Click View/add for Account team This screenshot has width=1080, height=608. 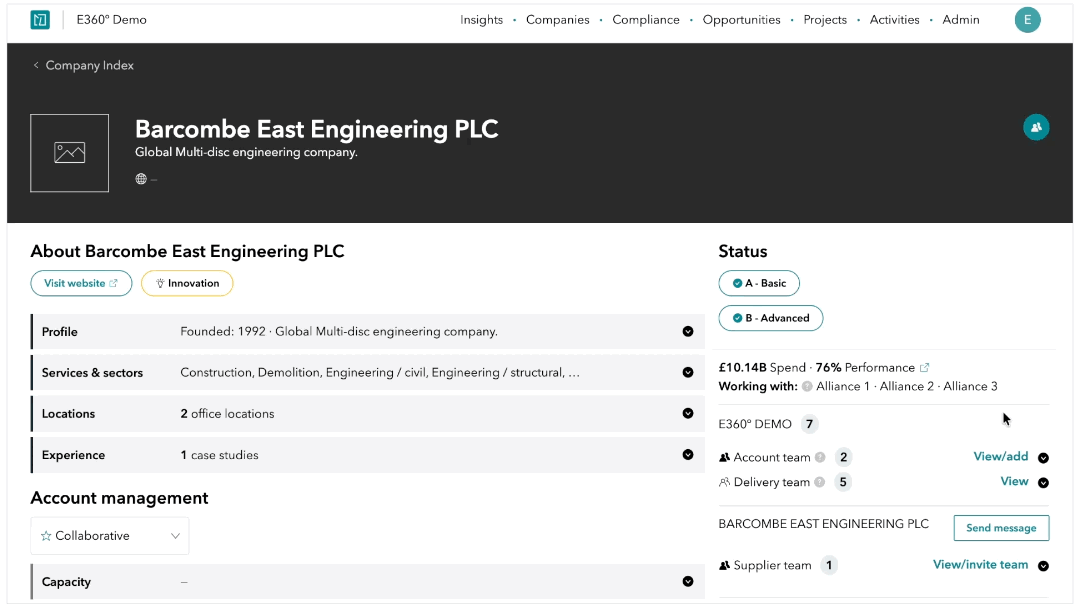[1000, 457]
